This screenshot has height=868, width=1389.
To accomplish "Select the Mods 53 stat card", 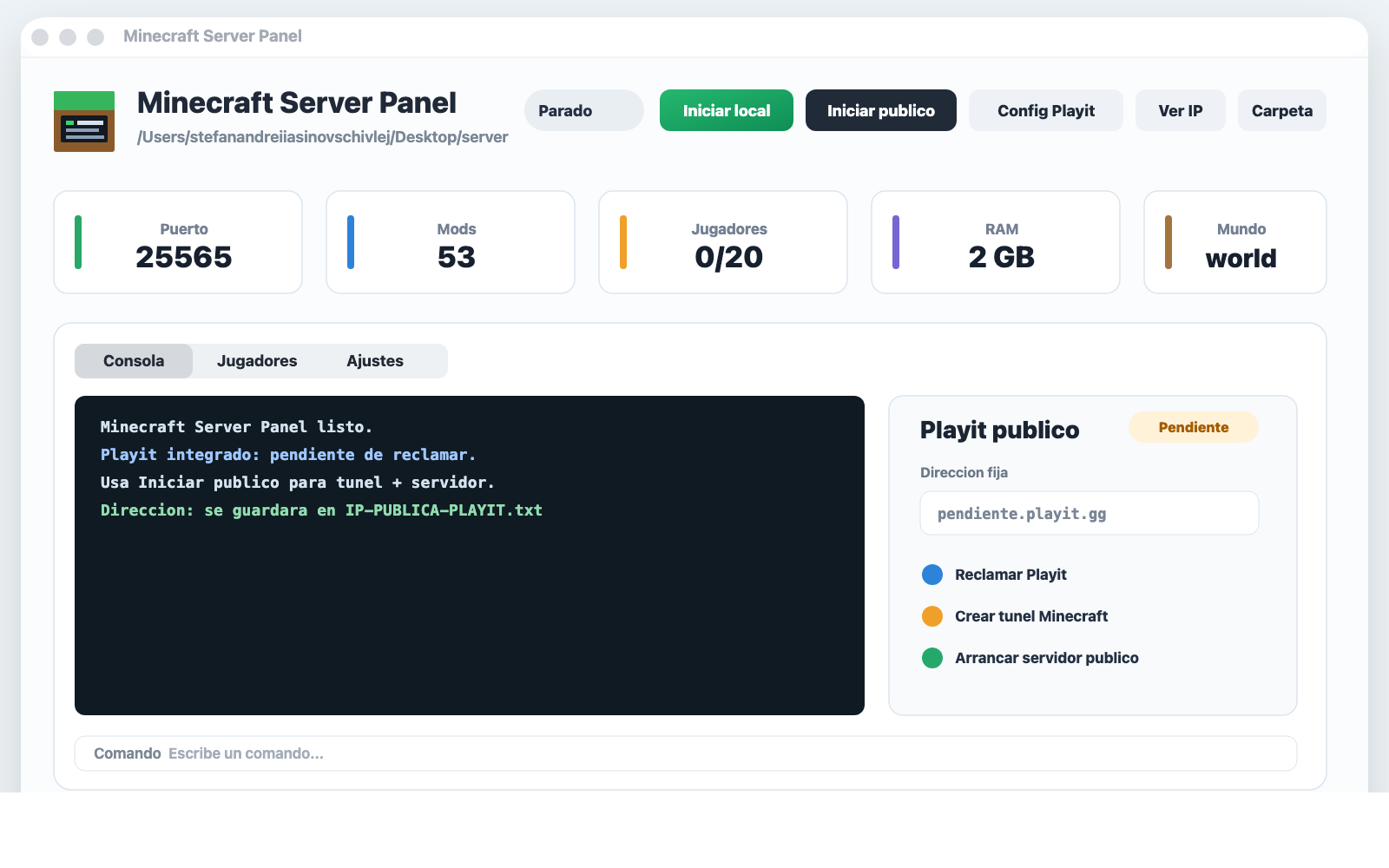I will pos(451,242).
